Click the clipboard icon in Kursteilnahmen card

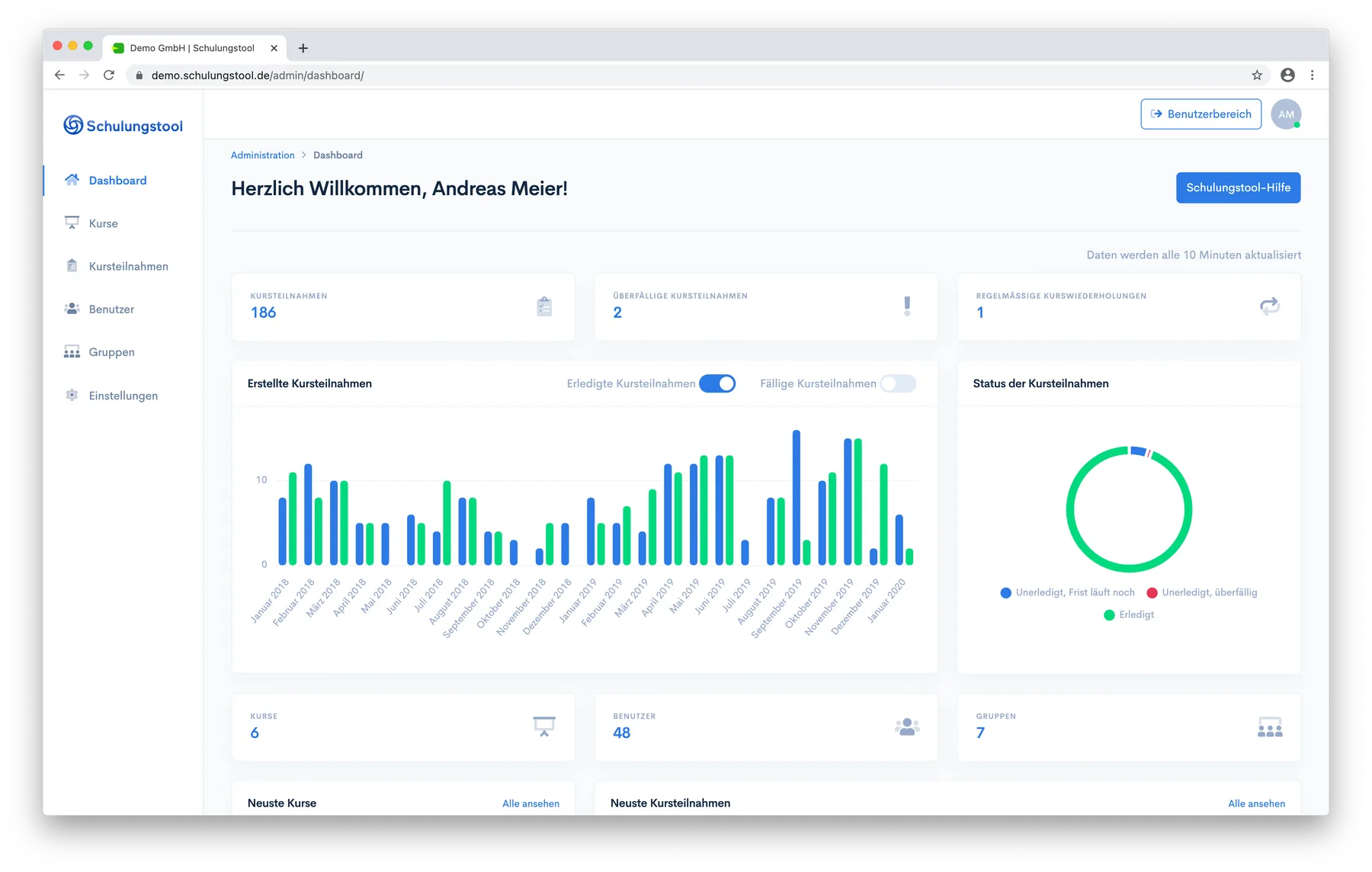[x=544, y=306]
